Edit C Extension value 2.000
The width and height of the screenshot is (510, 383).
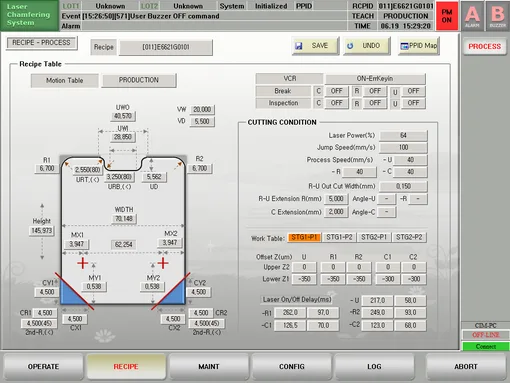336,212
